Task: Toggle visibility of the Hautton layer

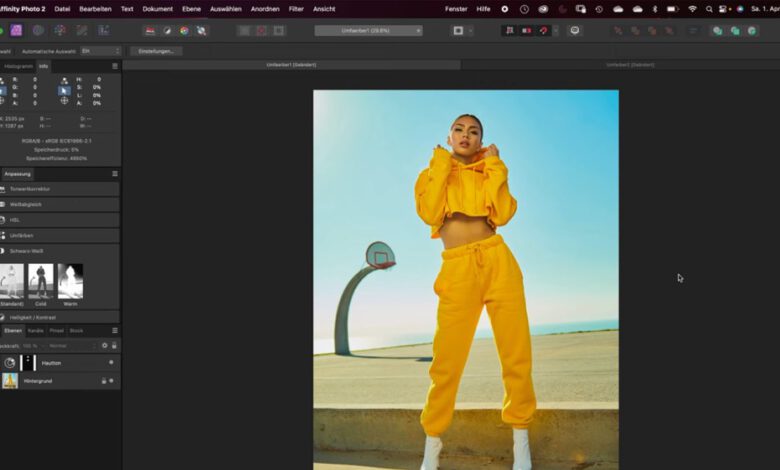Action: (111, 362)
